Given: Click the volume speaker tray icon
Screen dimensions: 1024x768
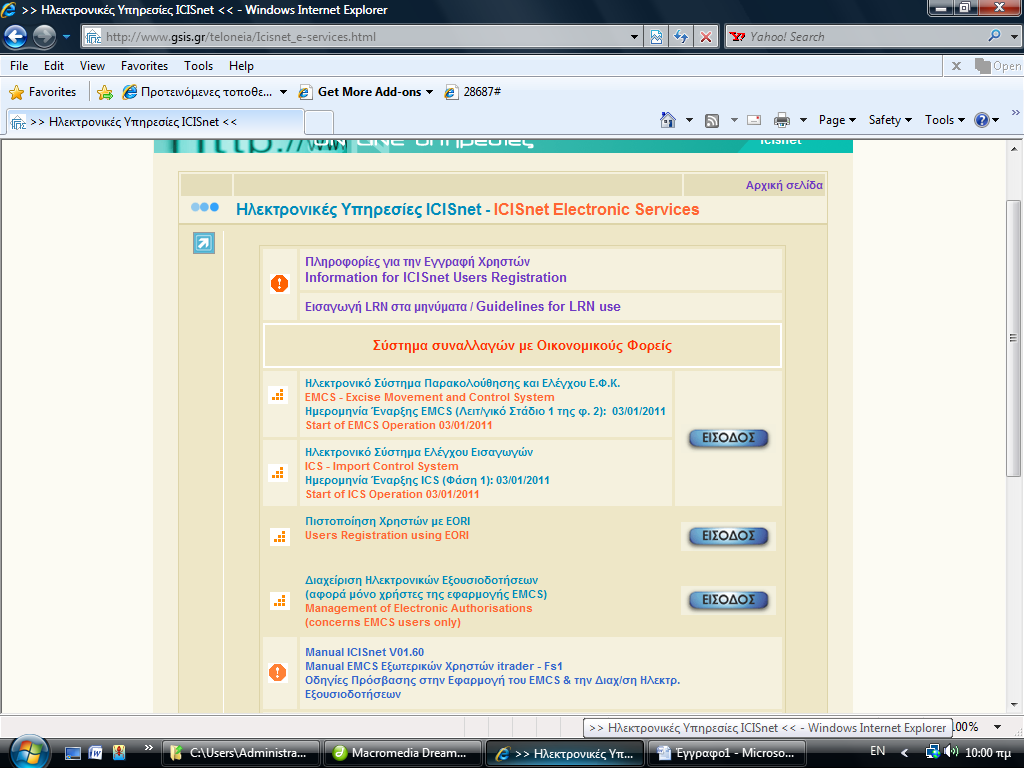Looking at the screenshot, I should [x=951, y=752].
